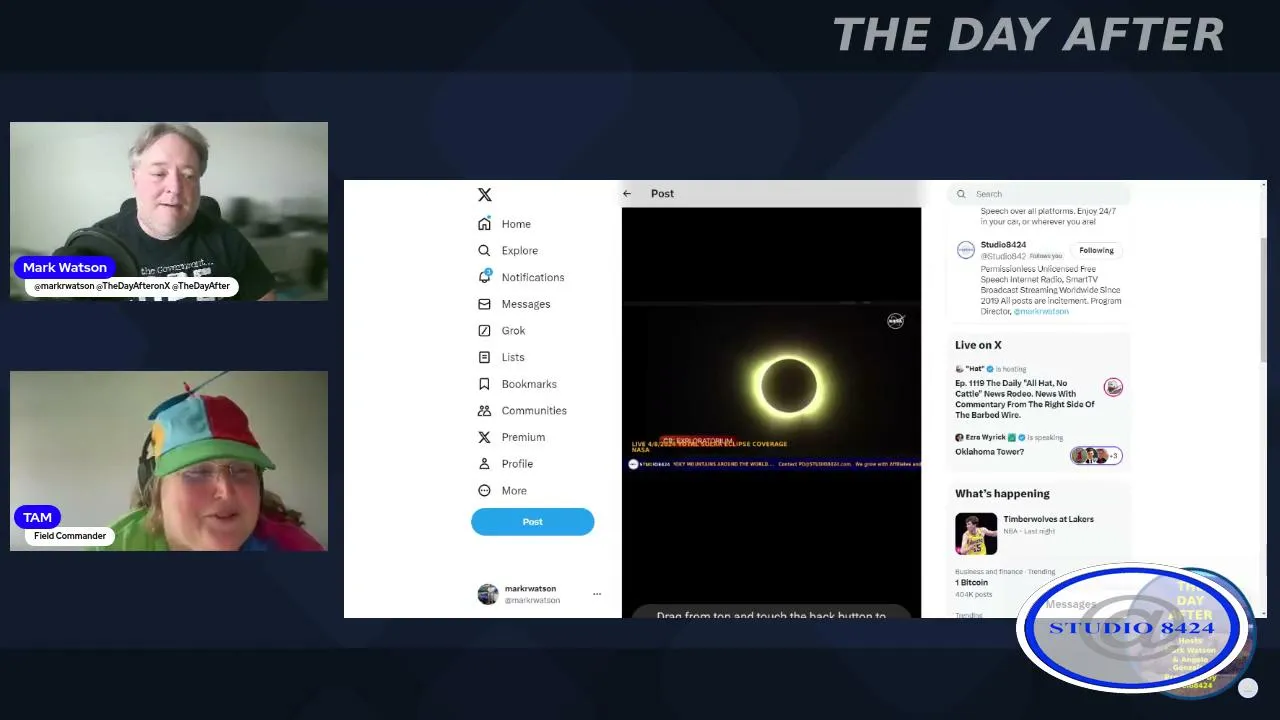Open the account options ellipsis menu

point(597,594)
